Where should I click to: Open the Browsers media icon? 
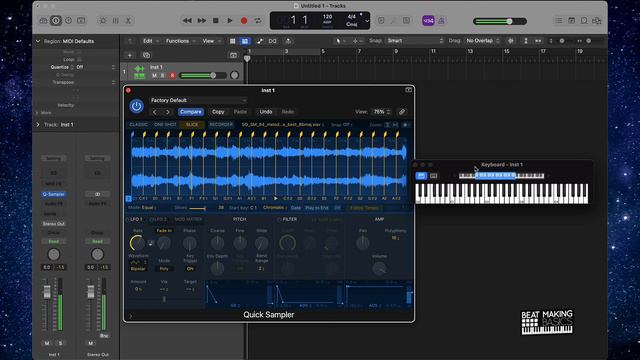597,20
